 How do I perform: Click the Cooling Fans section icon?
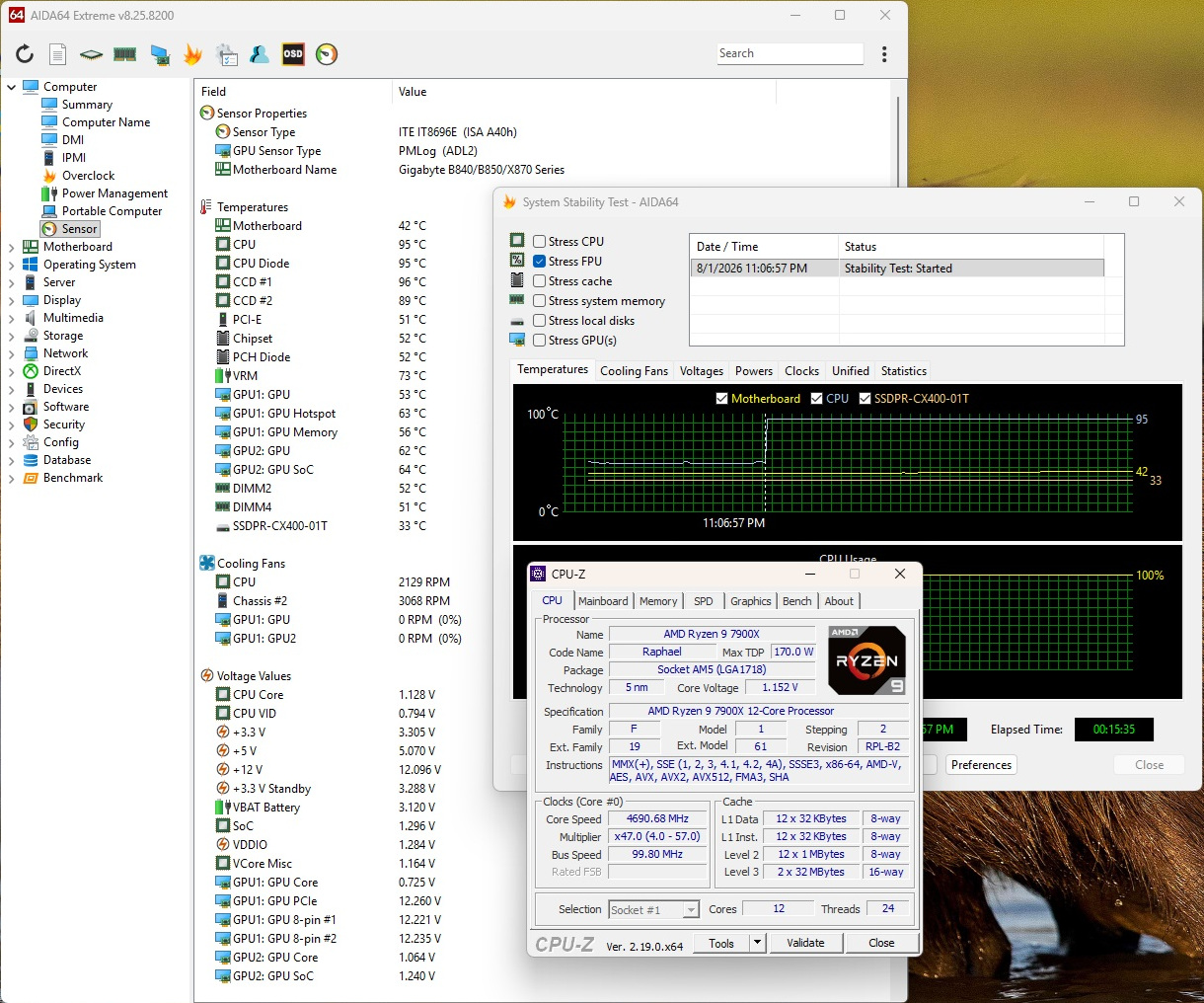pos(207,564)
